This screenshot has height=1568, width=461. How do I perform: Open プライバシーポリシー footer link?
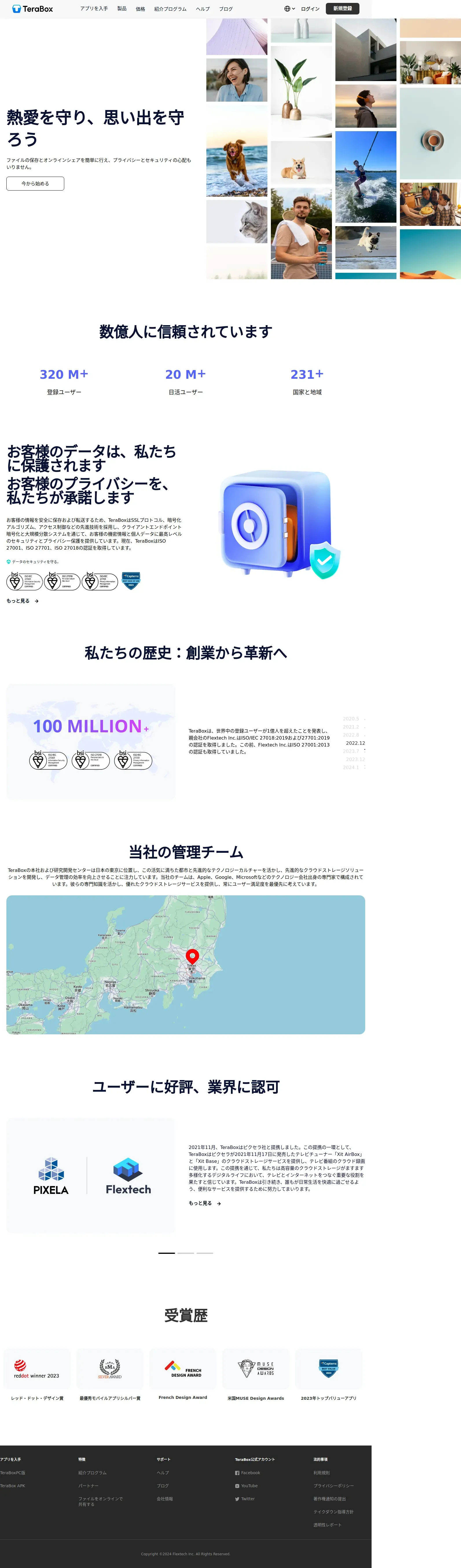click(334, 1485)
